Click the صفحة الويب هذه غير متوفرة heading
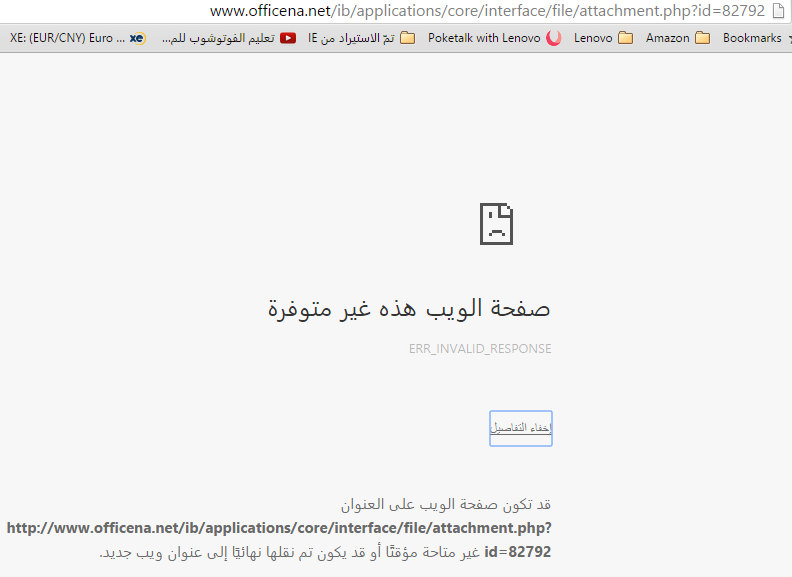Image resolution: width=792 pixels, height=577 pixels. tap(409, 308)
